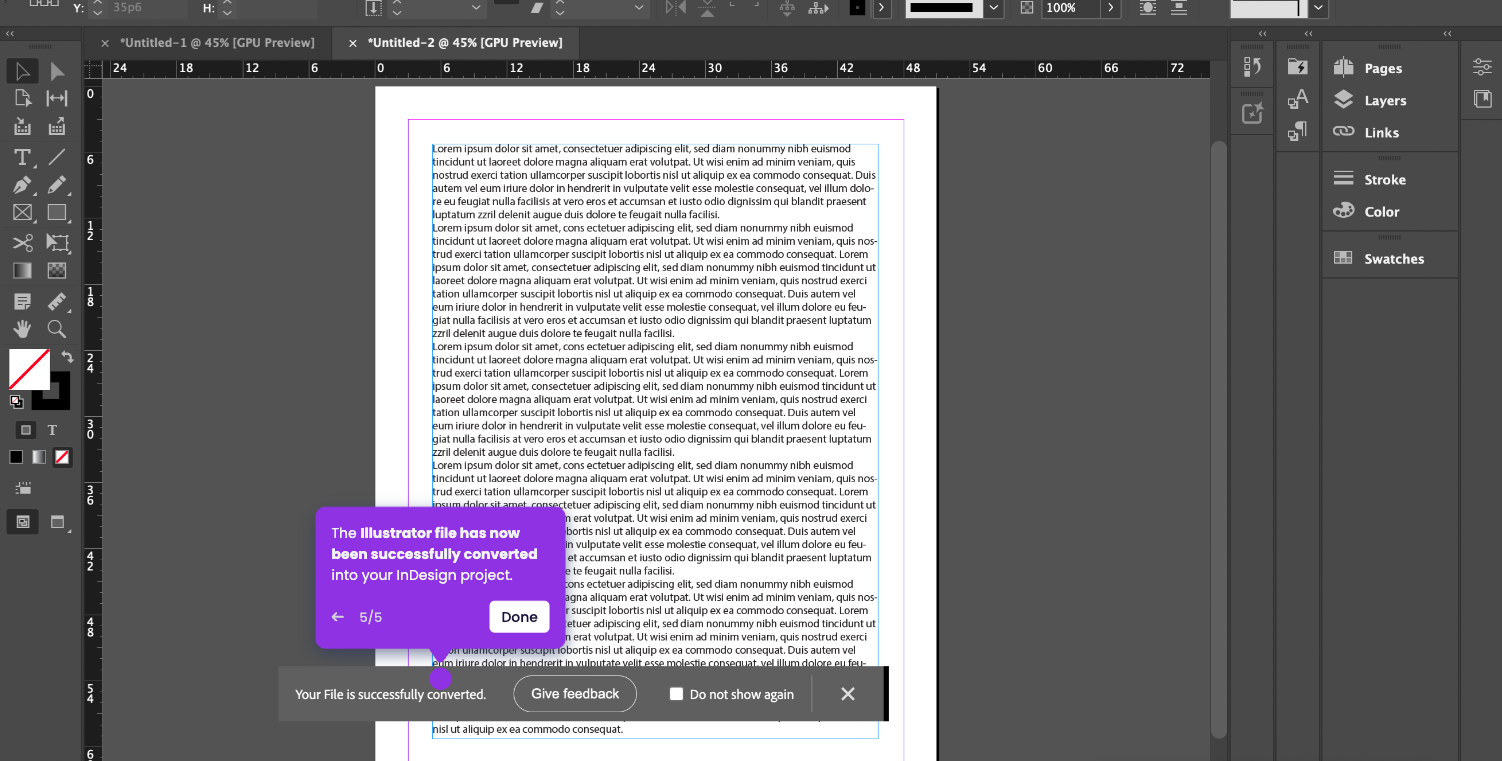Dismiss the conversion notification bar
1502x761 pixels.
[x=848, y=694]
